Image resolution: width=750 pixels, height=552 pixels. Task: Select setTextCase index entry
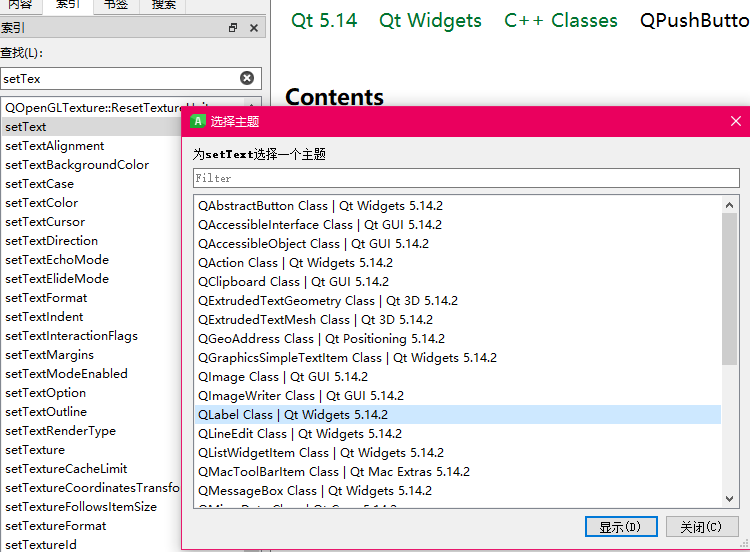[91, 184]
